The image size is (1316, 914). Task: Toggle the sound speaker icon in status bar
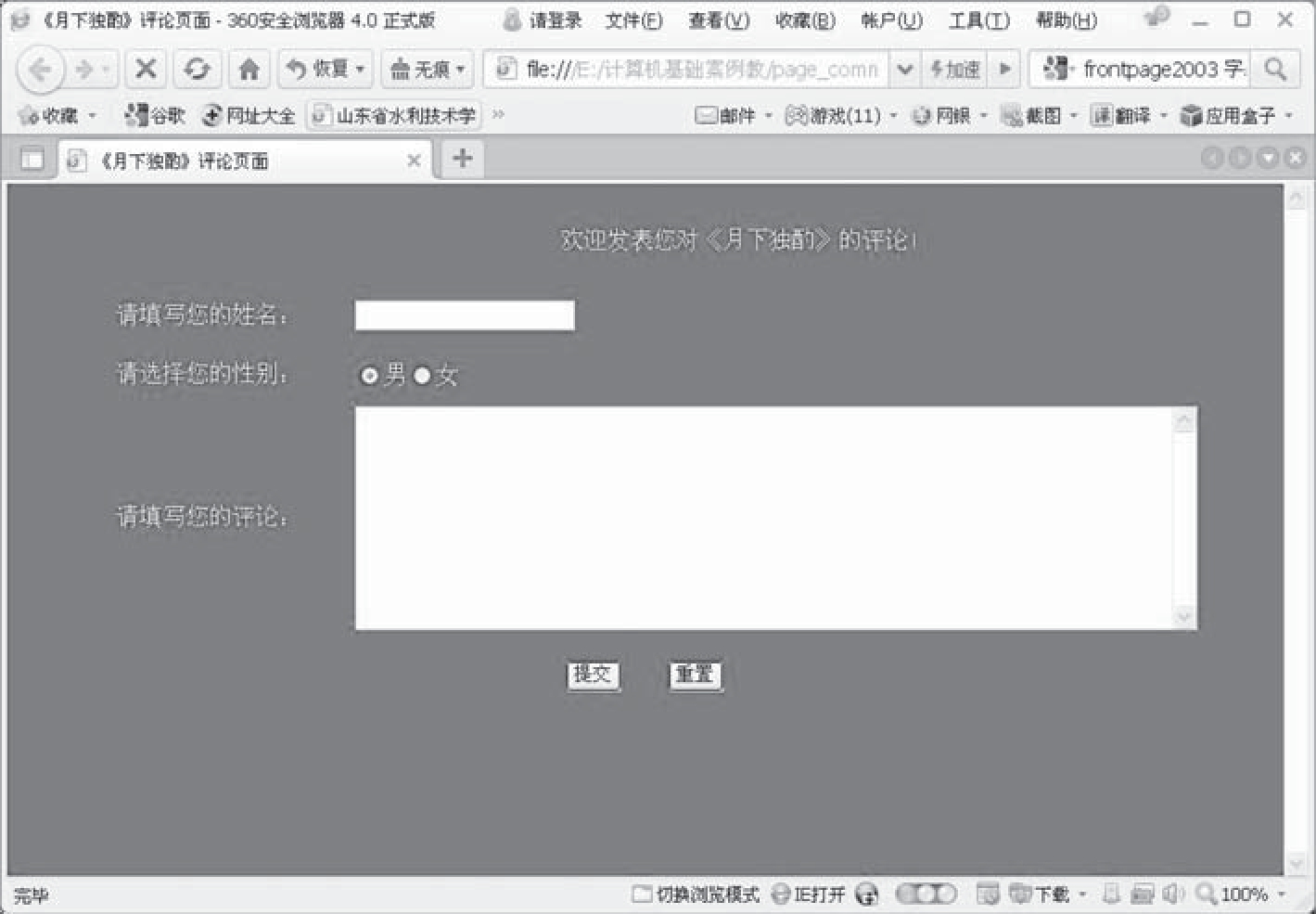(x=1173, y=895)
